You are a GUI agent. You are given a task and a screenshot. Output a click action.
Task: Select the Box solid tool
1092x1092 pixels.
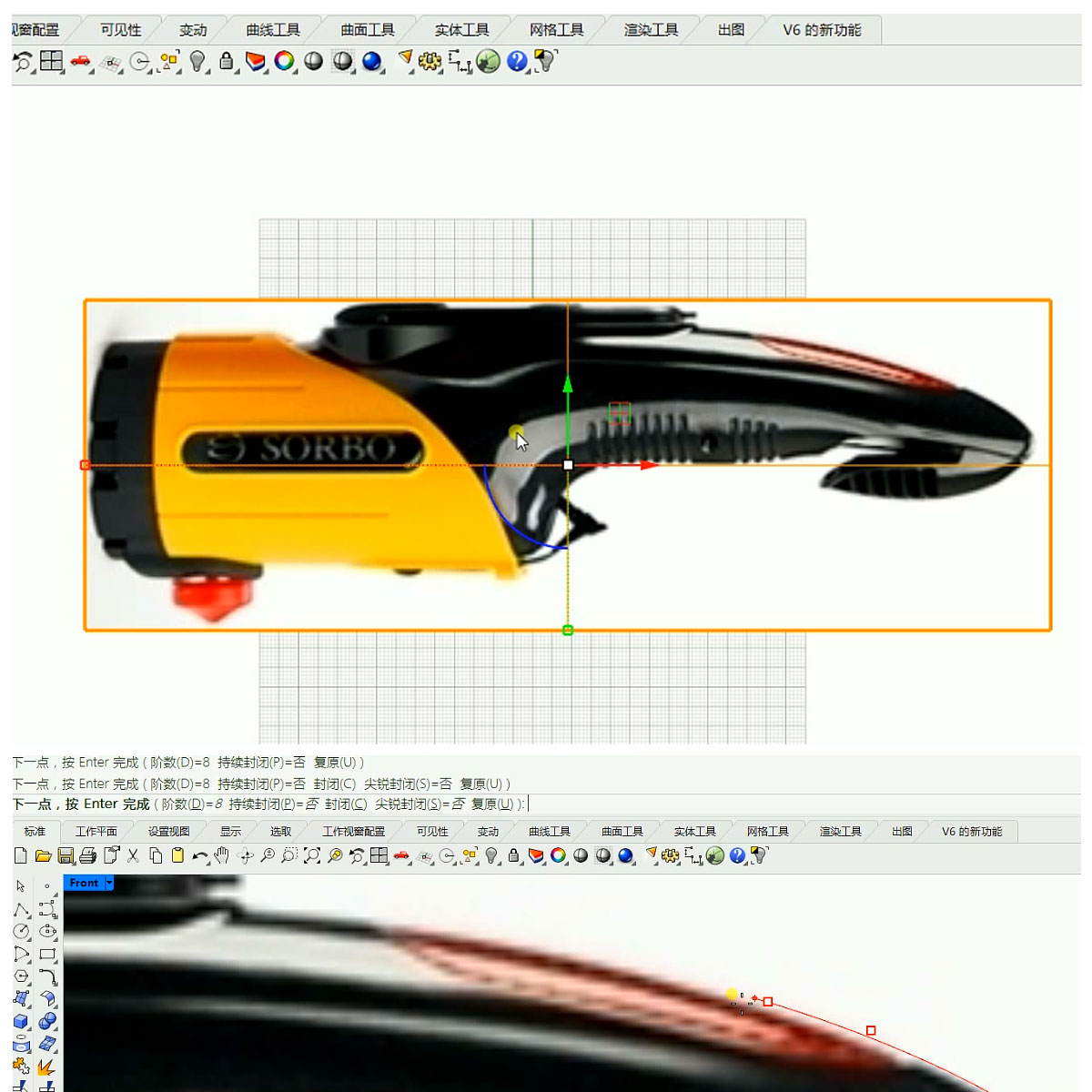pos(21,1020)
